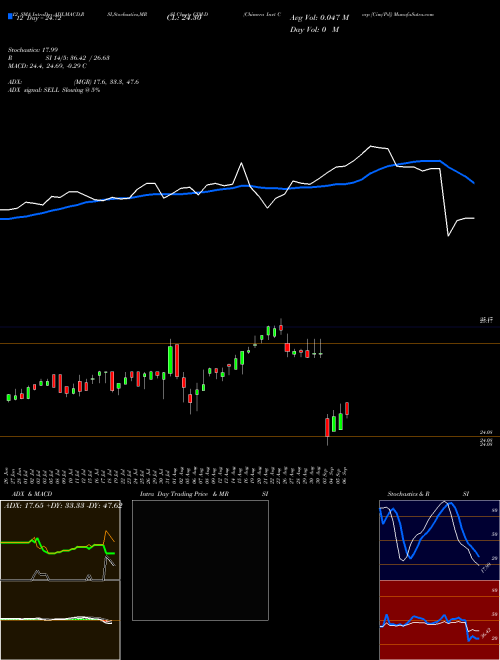500x660 pixels.
Task: Select the 'SI 14/3: 36.42 / 26.63' line
Action: click(78, 58)
